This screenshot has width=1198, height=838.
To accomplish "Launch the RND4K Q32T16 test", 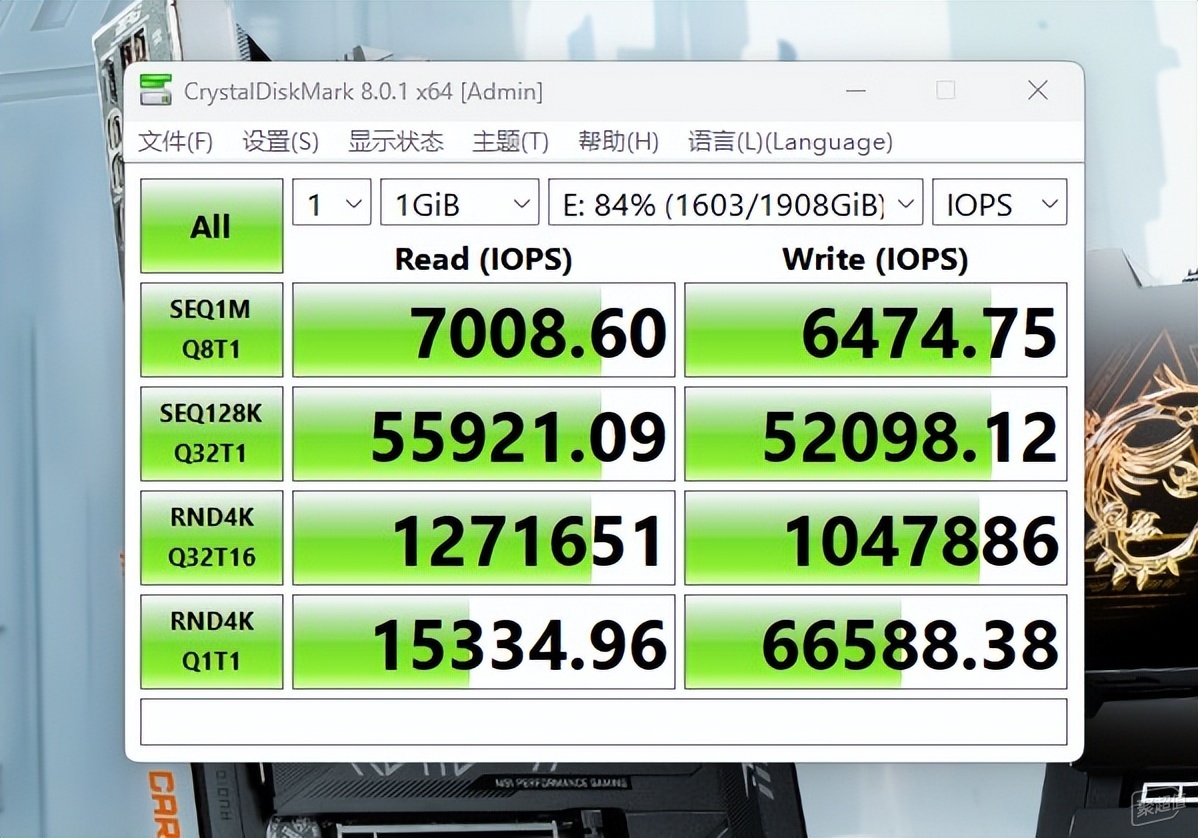I will pyautogui.click(x=211, y=538).
